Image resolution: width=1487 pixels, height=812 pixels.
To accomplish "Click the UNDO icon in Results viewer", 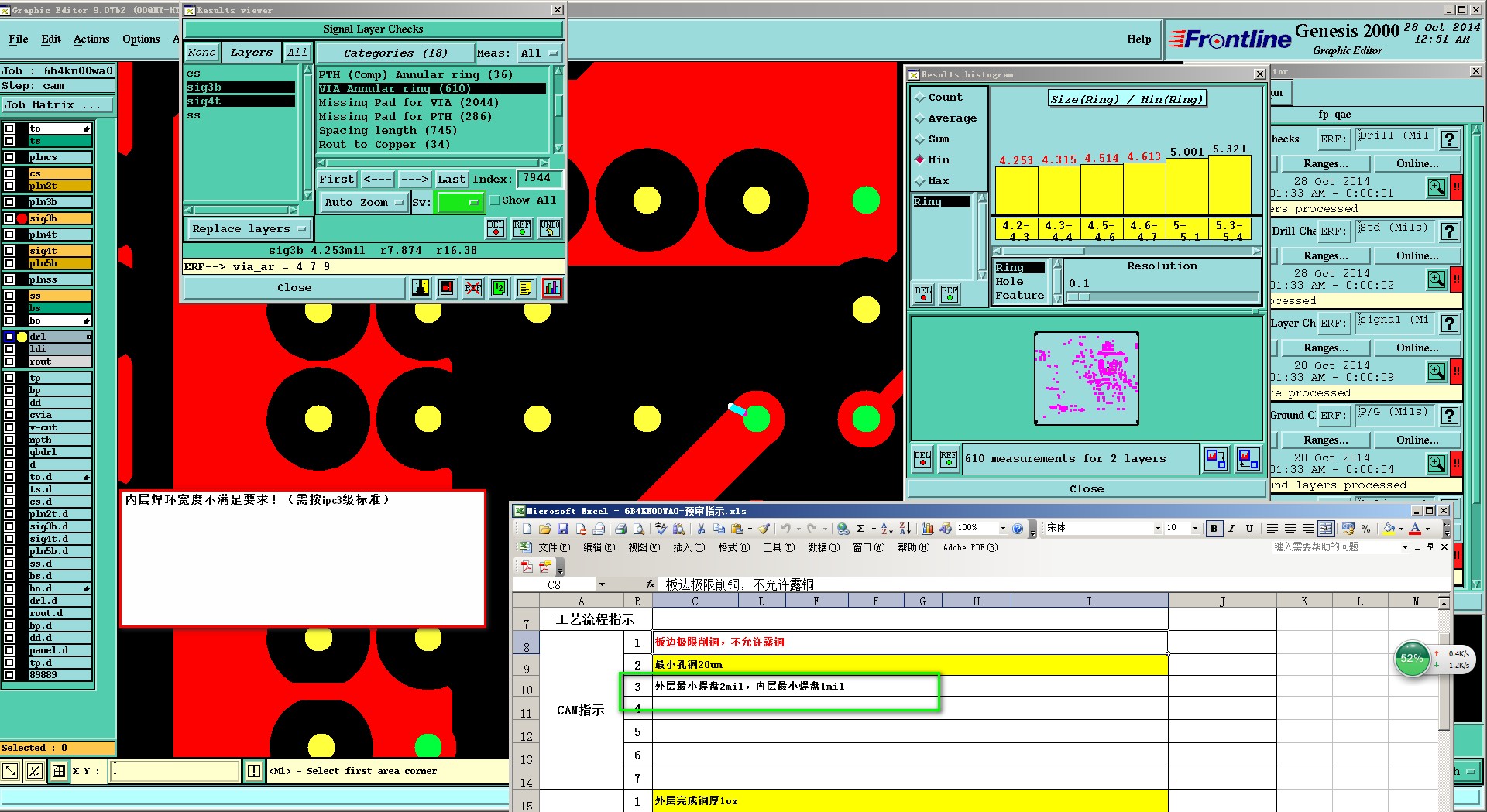I will (x=550, y=228).
